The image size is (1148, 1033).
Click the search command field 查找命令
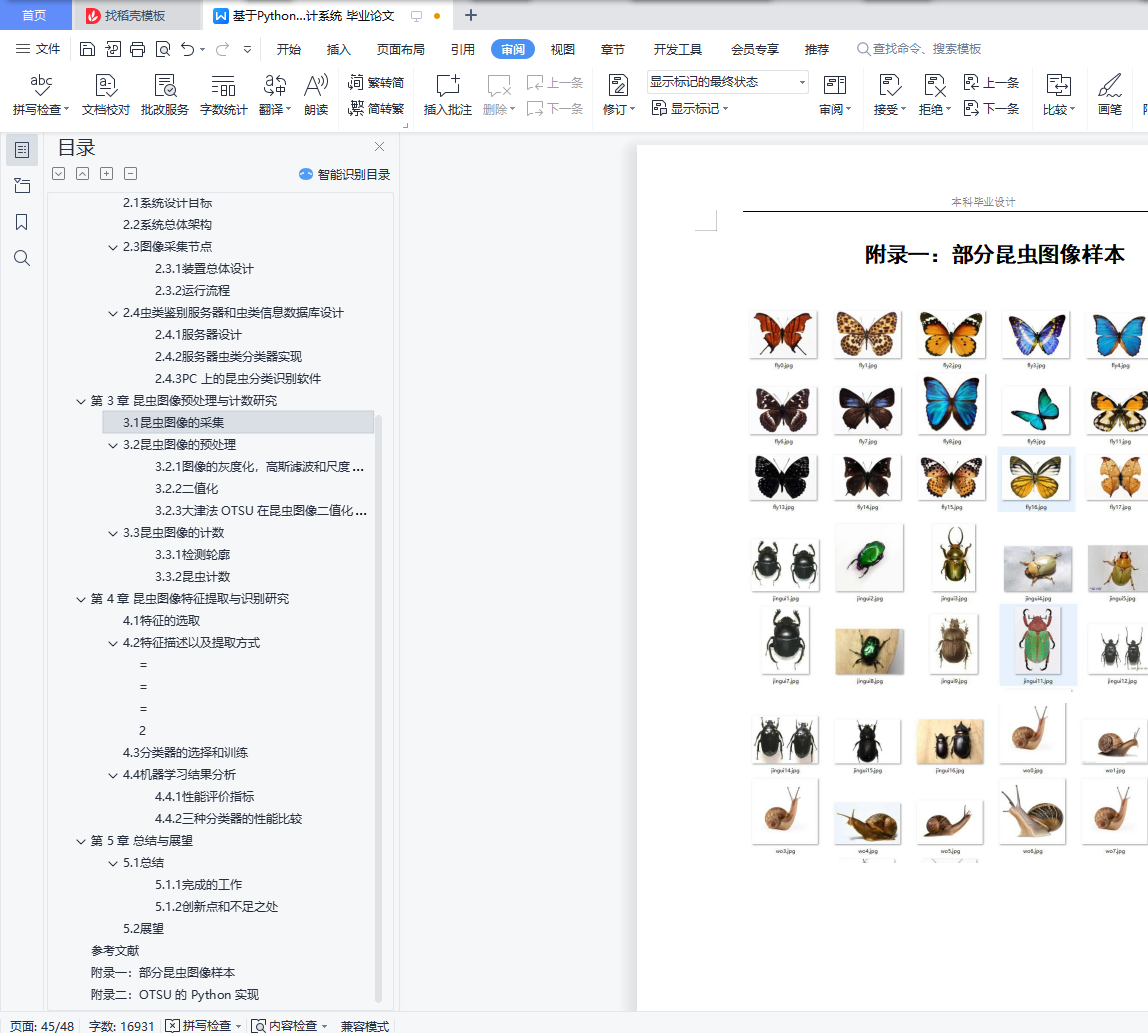tap(920, 49)
